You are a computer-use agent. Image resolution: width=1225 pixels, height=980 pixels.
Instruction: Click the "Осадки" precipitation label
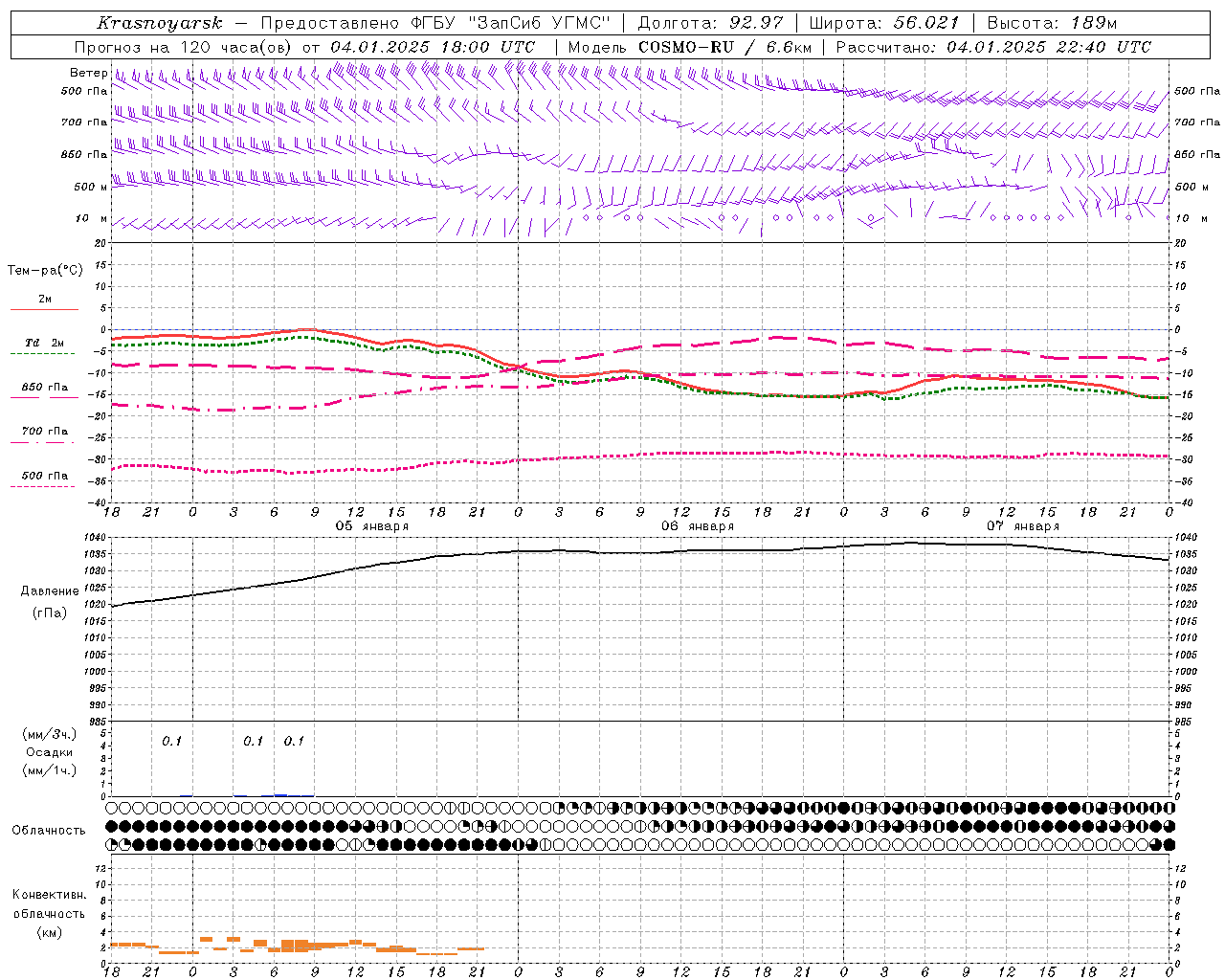coord(50,752)
